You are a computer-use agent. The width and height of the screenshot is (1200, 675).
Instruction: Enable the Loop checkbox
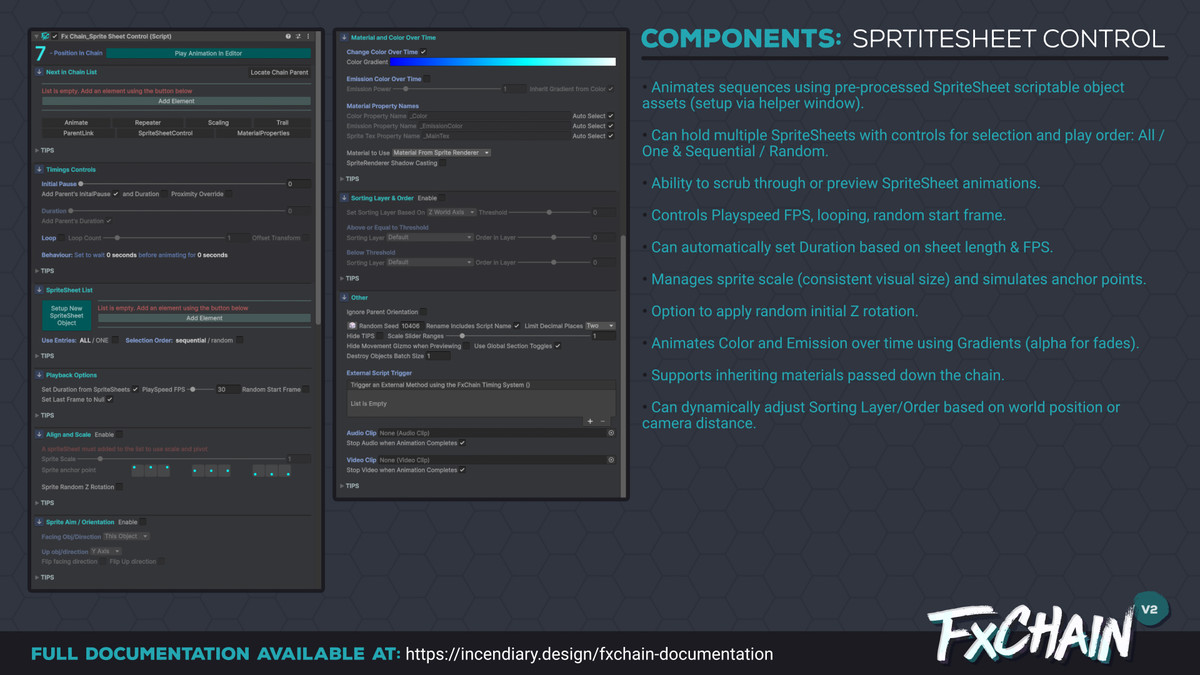click(62, 238)
